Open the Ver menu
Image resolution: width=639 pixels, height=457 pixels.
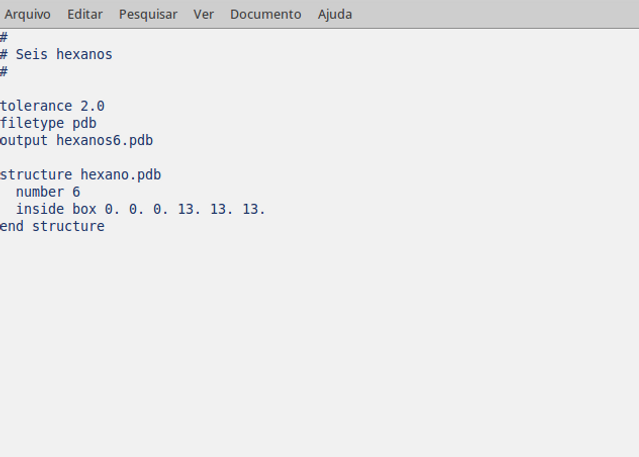[203, 14]
